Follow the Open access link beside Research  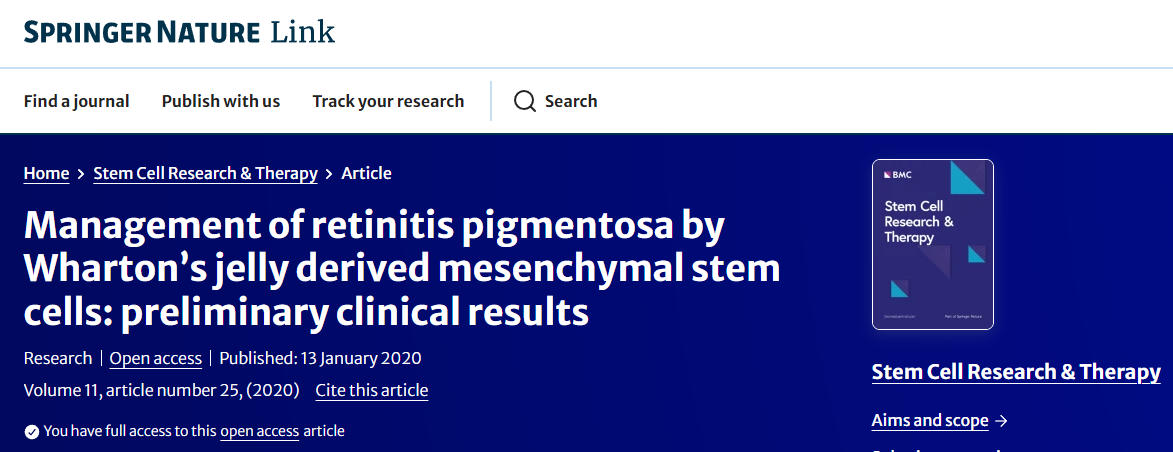tap(155, 358)
